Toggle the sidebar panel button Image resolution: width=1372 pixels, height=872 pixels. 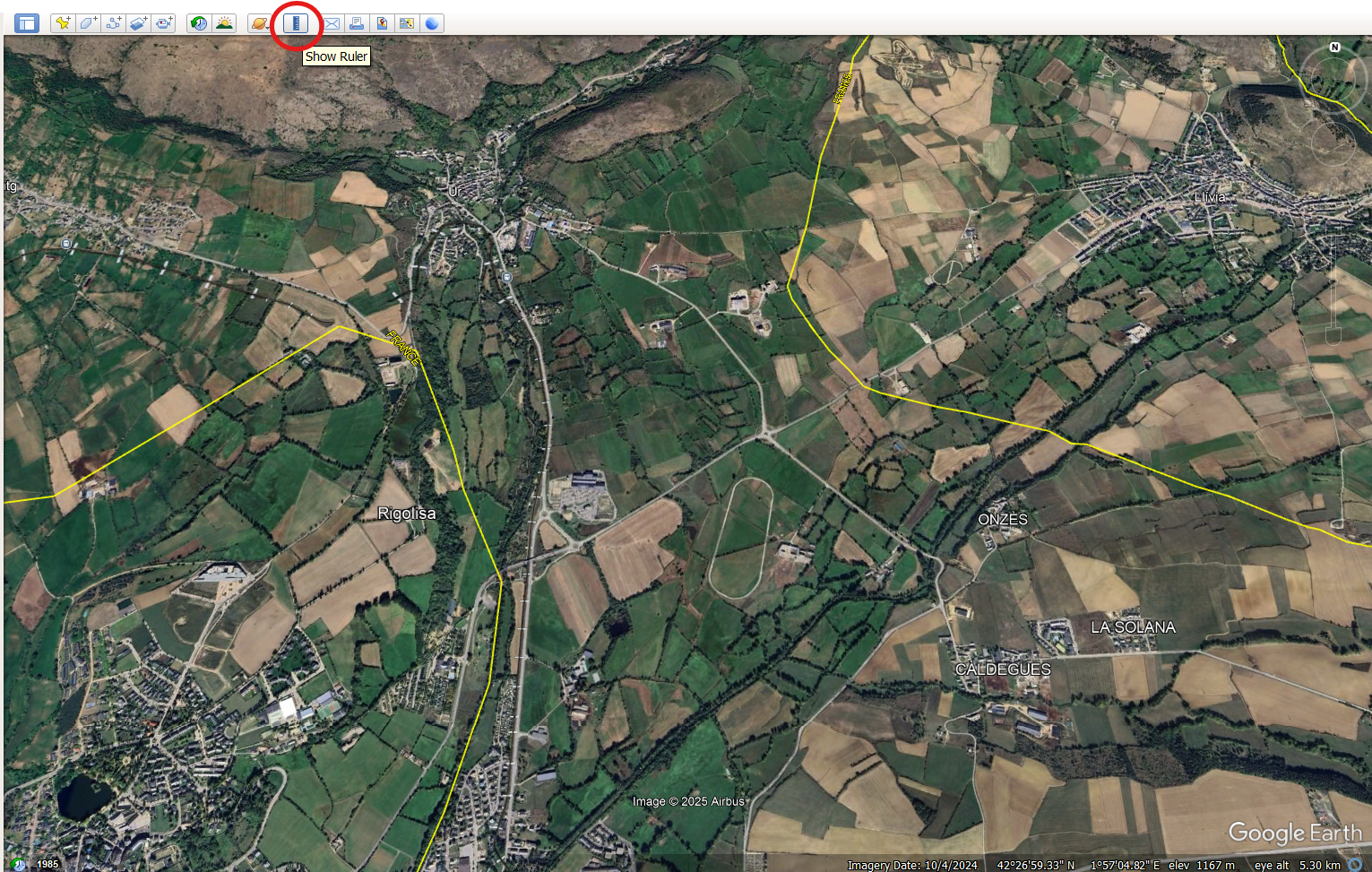[x=27, y=23]
